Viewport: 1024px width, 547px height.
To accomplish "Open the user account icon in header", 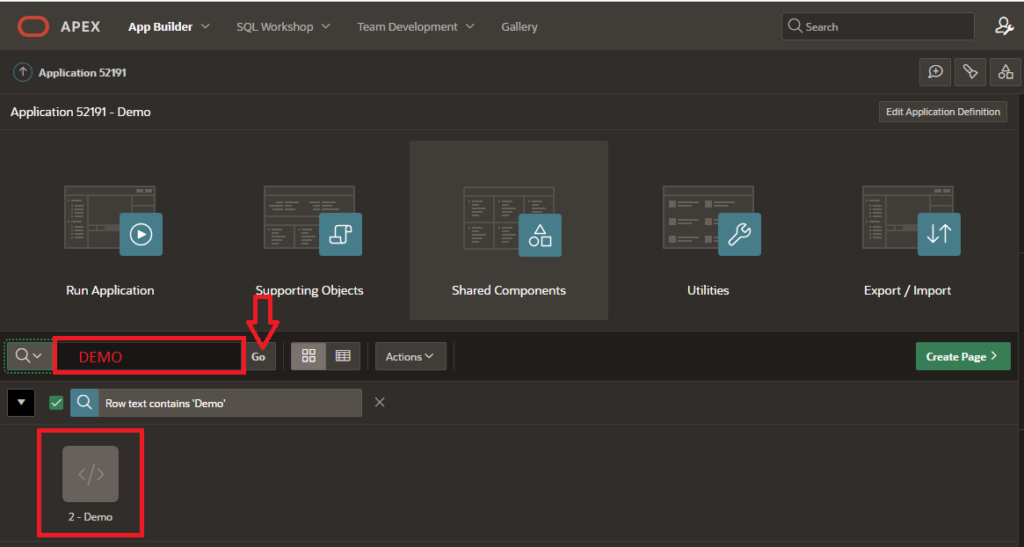I will (1004, 27).
